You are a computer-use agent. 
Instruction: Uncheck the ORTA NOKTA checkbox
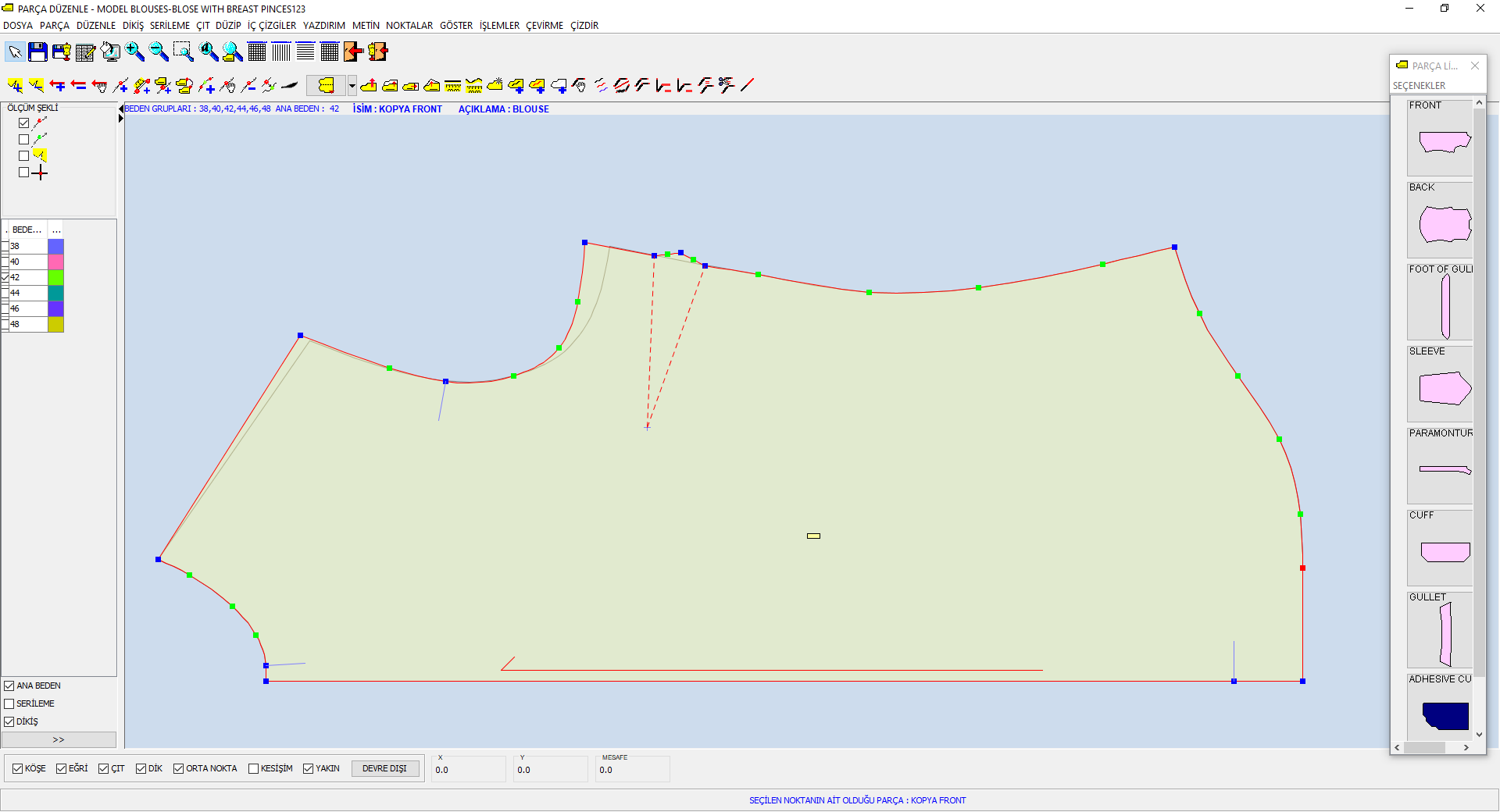pos(178,768)
